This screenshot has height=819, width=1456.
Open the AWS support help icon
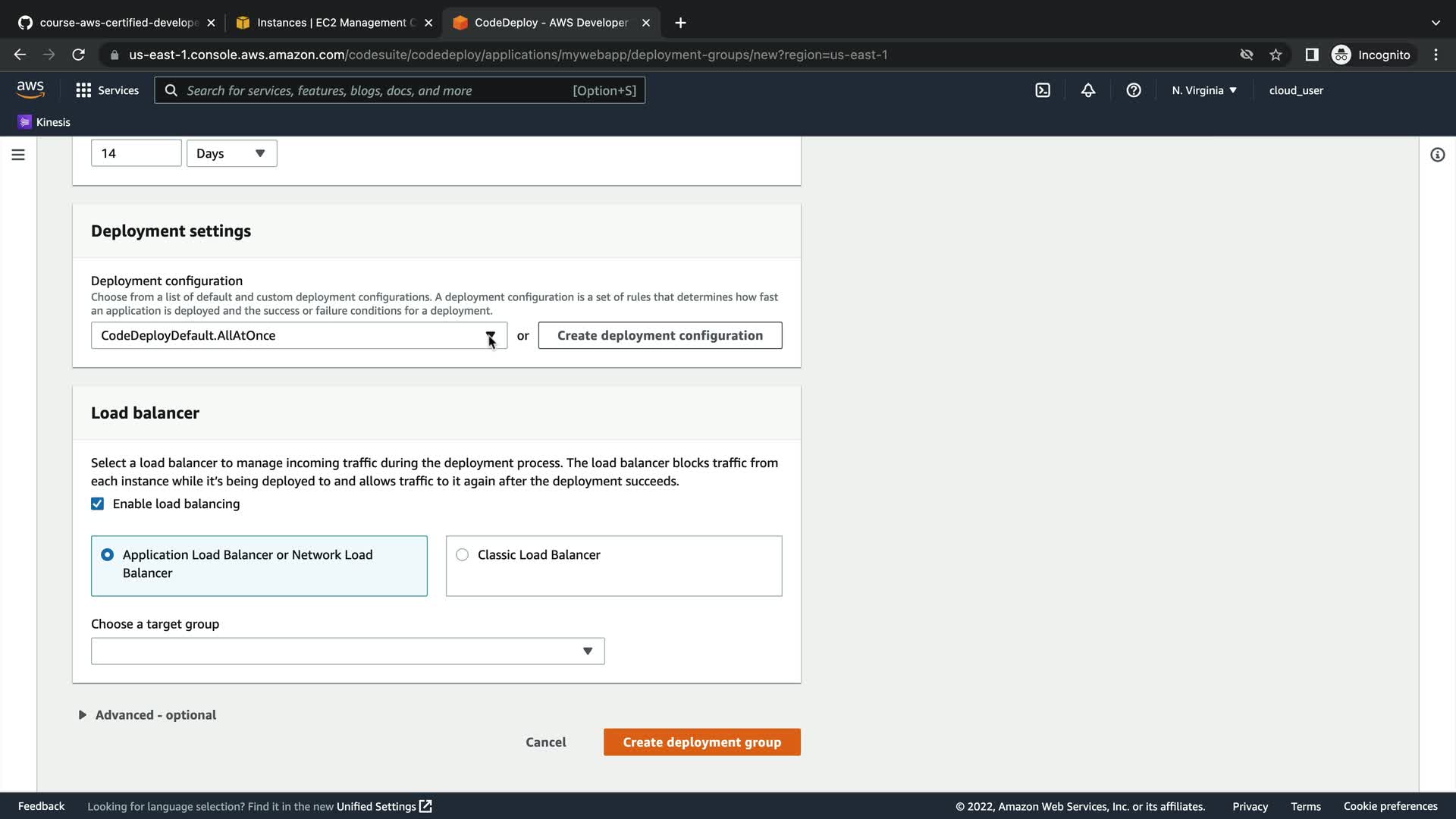click(x=1134, y=90)
